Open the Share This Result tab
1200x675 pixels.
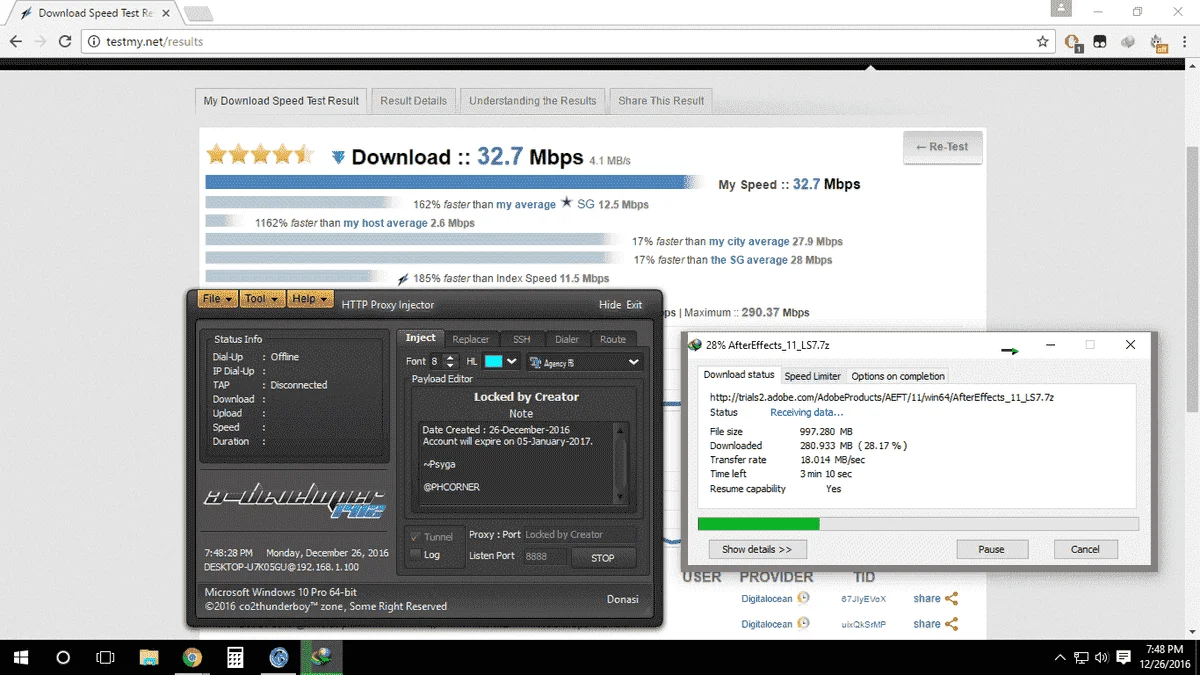[x=661, y=101]
